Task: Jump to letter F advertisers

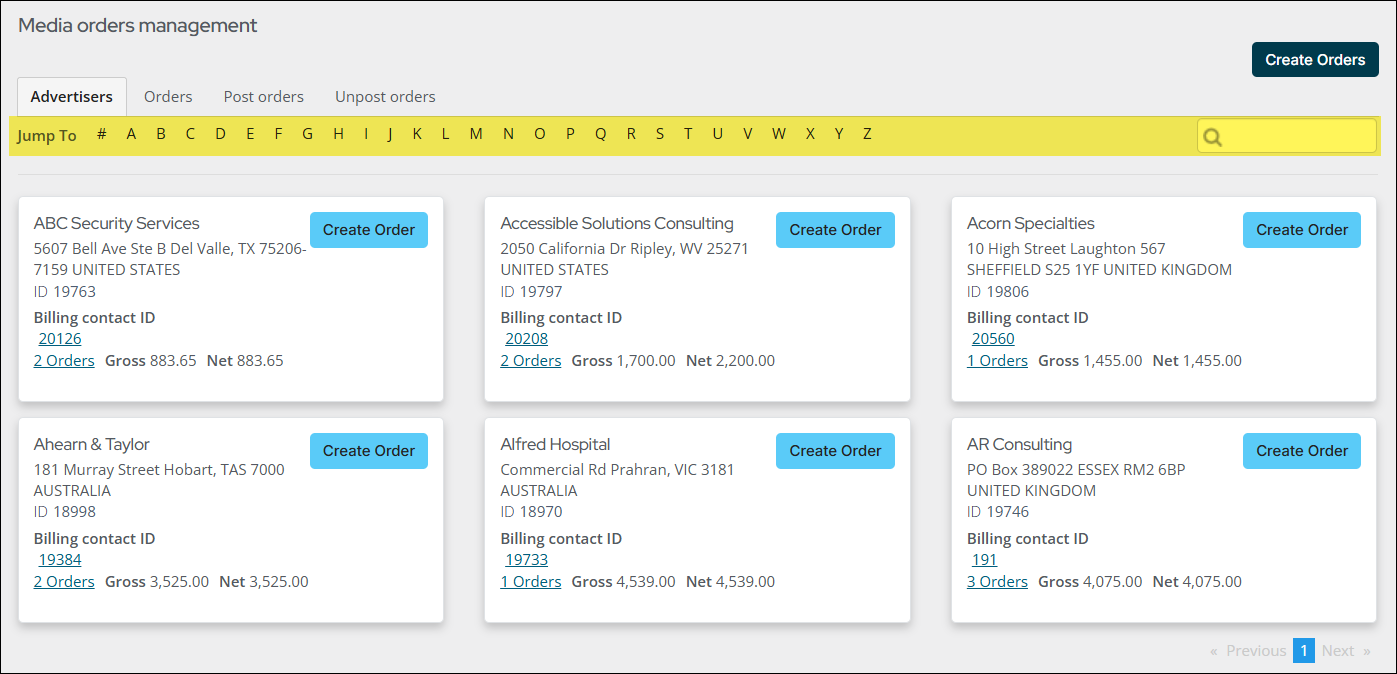Action: (279, 134)
